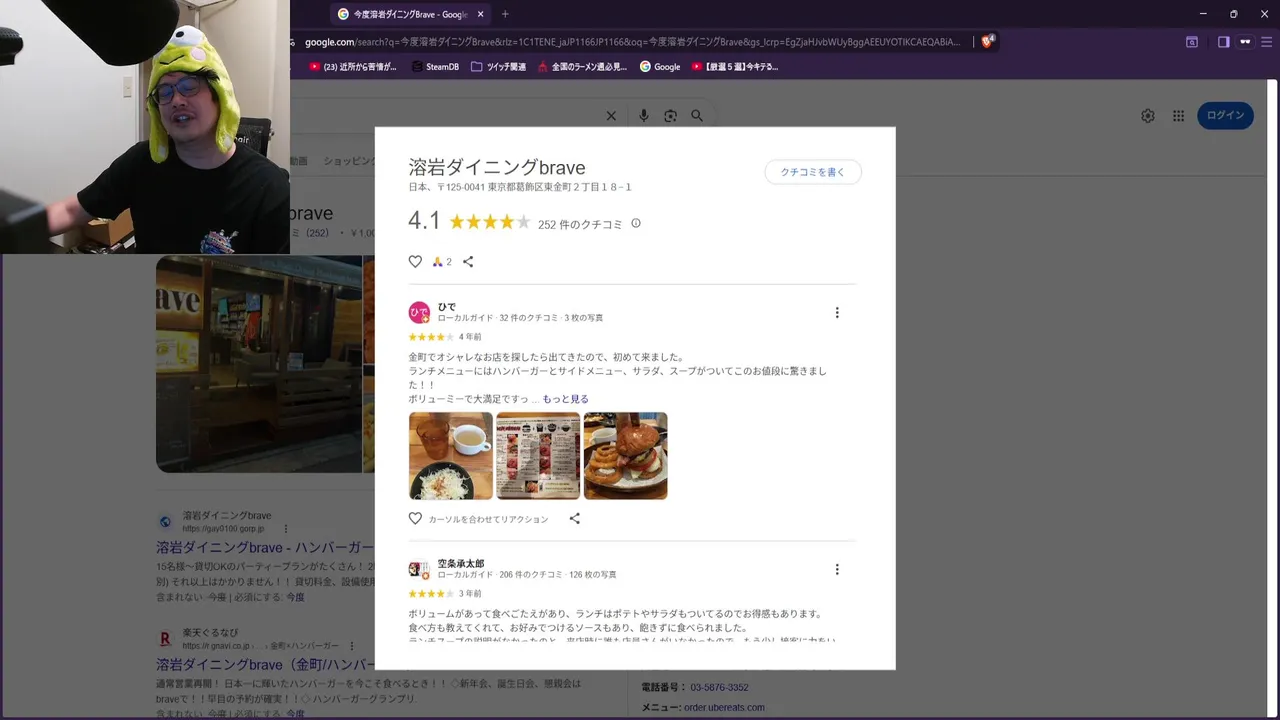Open 空条承太郎's profile avatar
This screenshot has height=720, width=1280.
(419, 570)
